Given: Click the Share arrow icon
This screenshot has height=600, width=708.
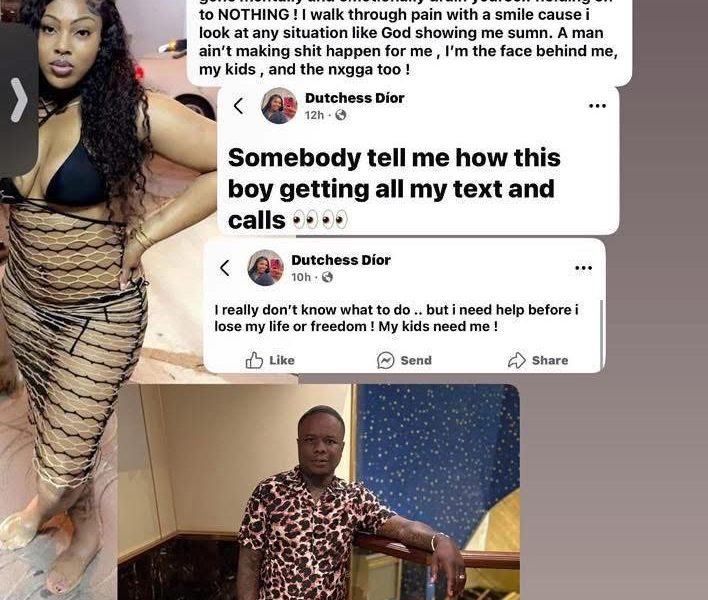Looking at the screenshot, I should click(x=517, y=360).
